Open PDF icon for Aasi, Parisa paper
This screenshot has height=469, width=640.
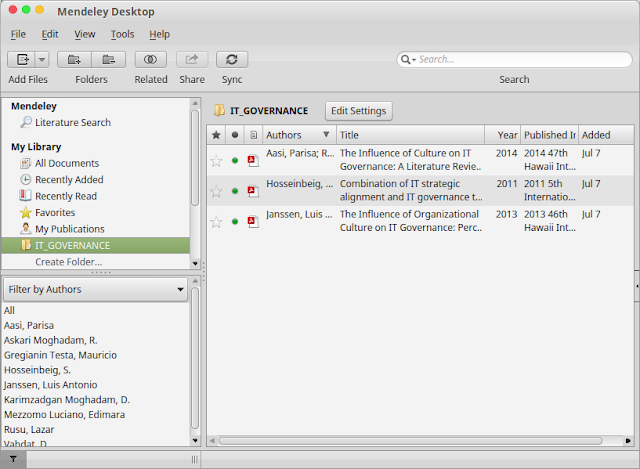pyautogui.click(x=253, y=161)
